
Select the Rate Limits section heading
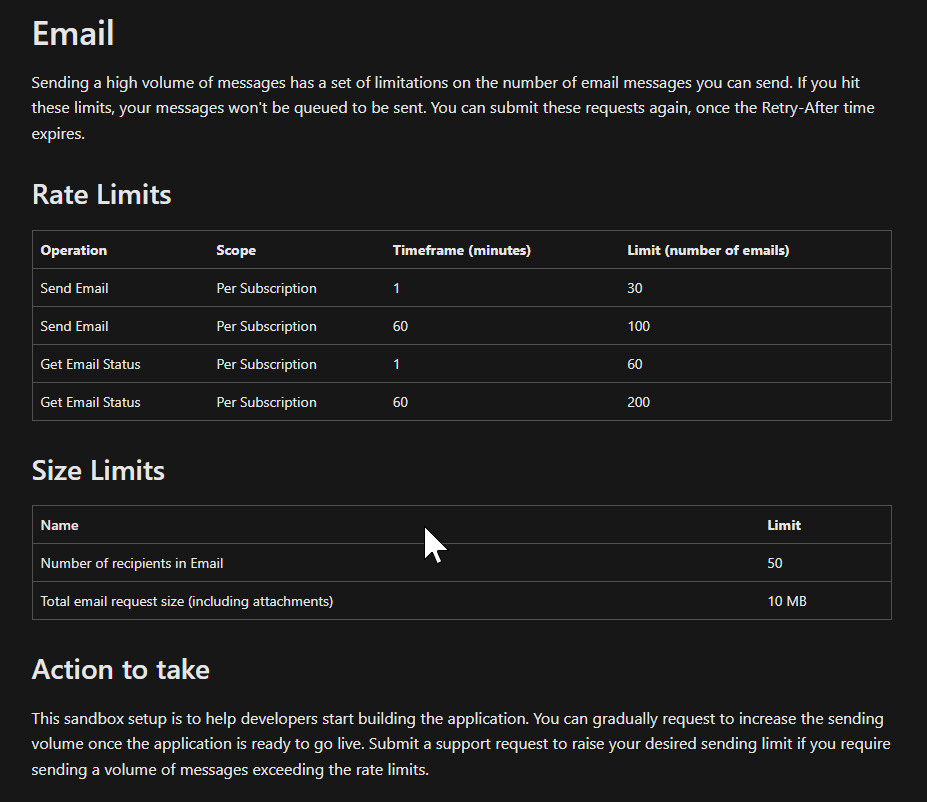[100, 195]
